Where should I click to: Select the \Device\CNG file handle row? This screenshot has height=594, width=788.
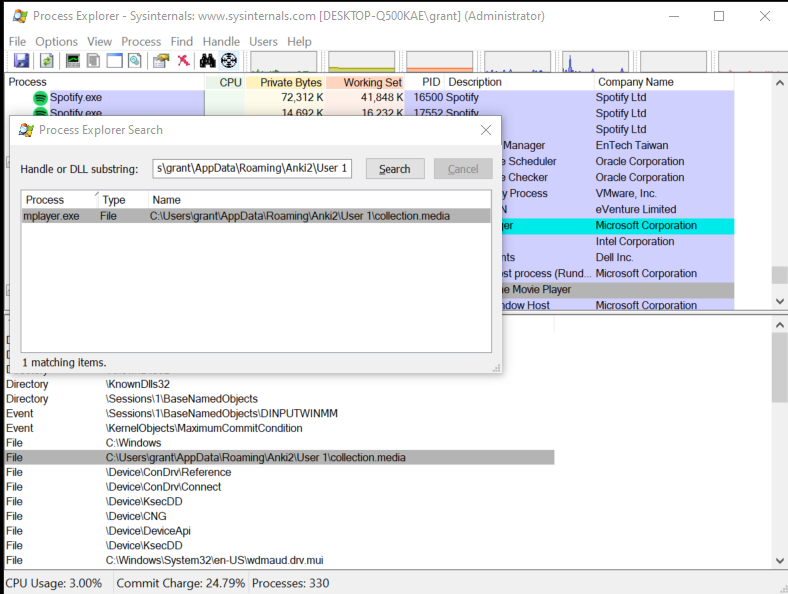click(280, 516)
